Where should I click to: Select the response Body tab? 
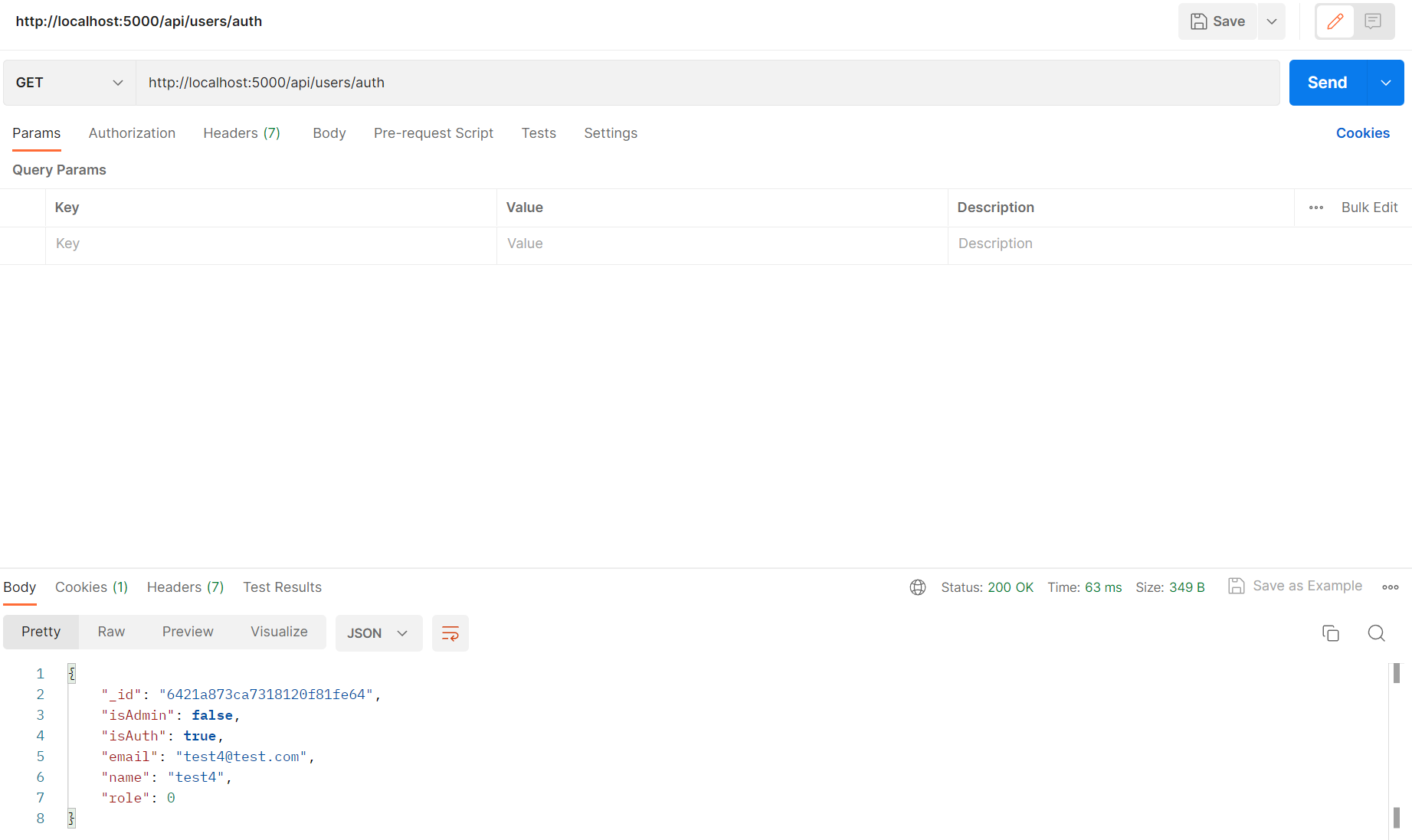point(19,587)
